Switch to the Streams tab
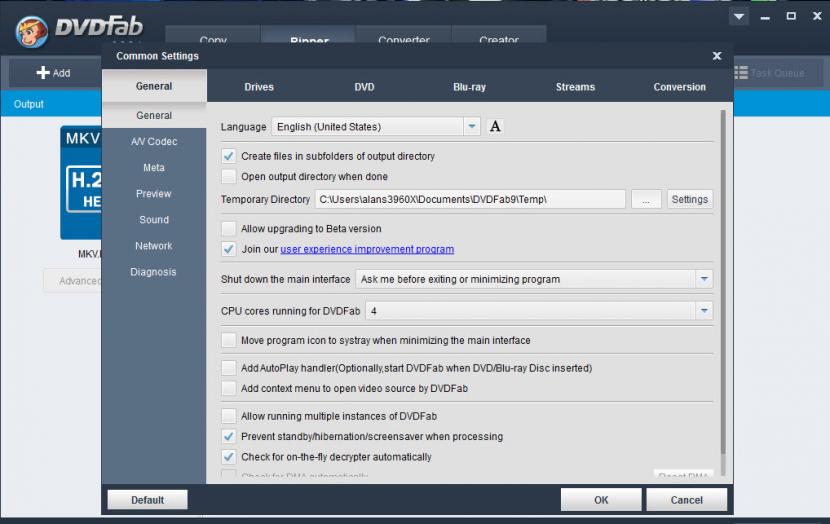This screenshot has height=524, width=830. 575,87
